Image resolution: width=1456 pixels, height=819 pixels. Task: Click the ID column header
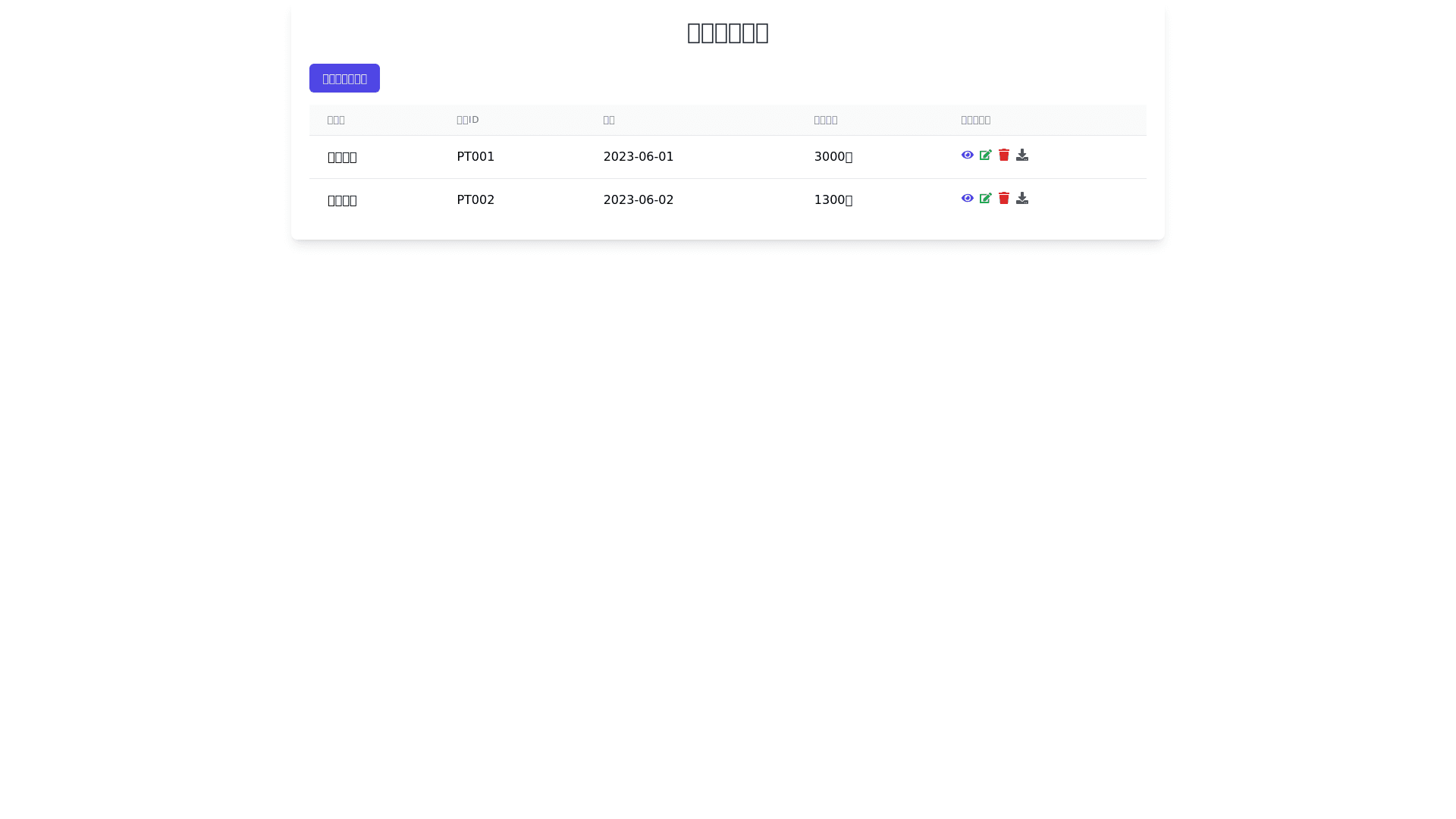pyautogui.click(x=467, y=120)
